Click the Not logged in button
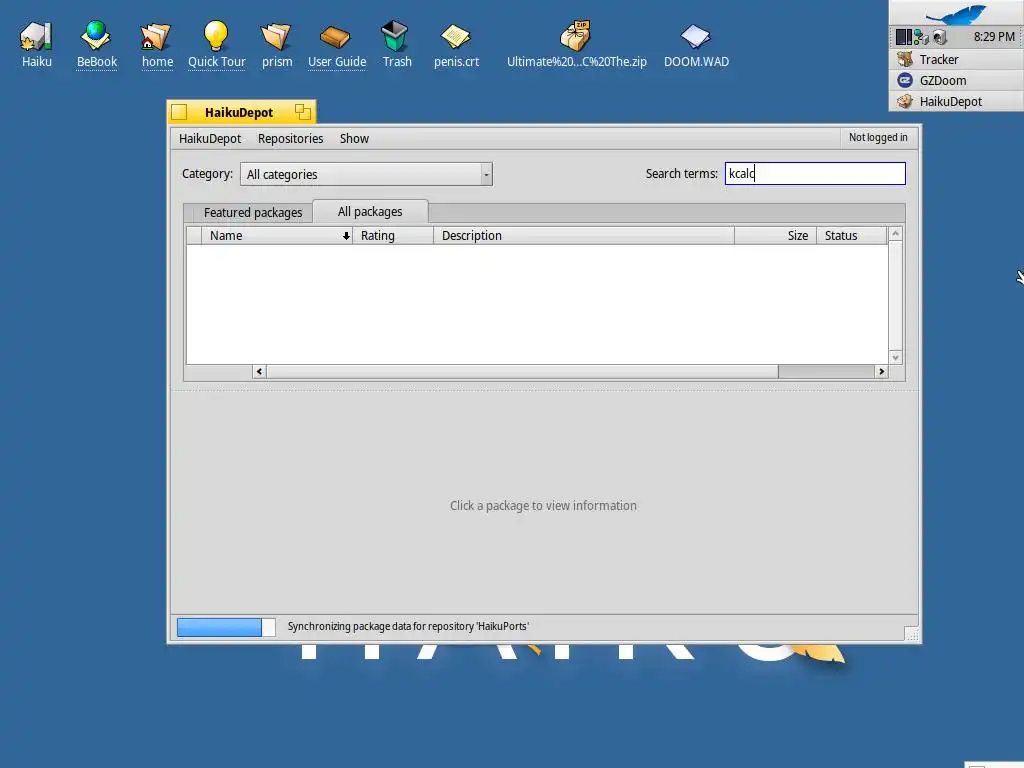Image resolution: width=1024 pixels, height=768 pixels. click(878, 137)
